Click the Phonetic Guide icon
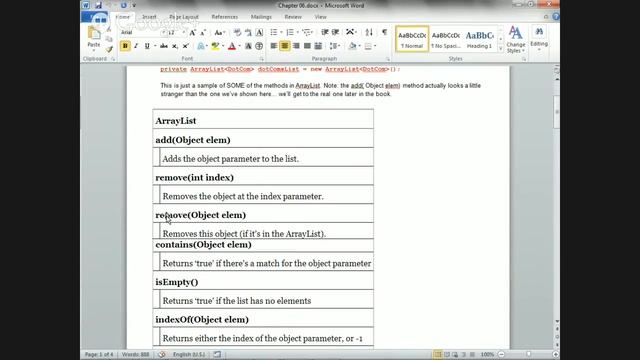 click(x=248, y=32)
